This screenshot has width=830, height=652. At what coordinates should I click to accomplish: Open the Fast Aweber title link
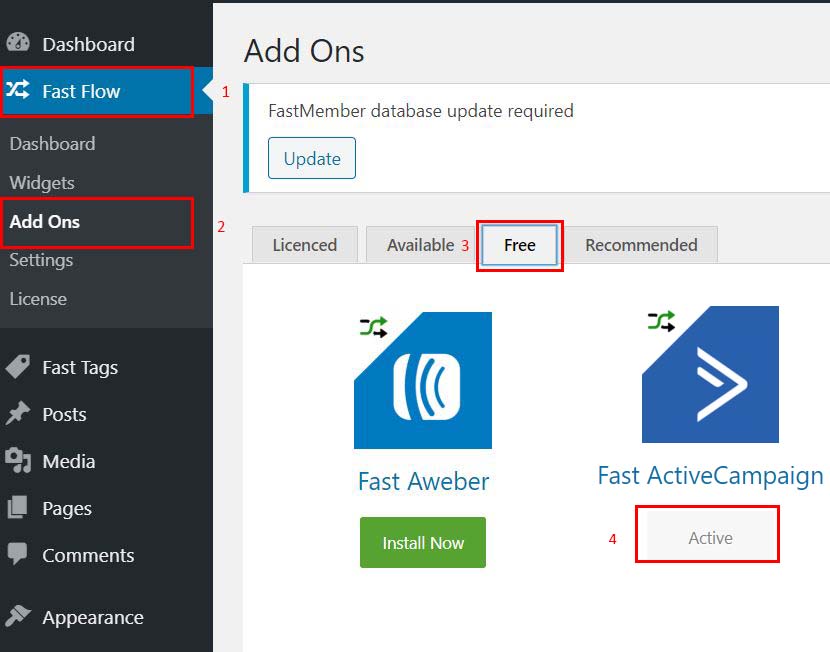(423, 481)
